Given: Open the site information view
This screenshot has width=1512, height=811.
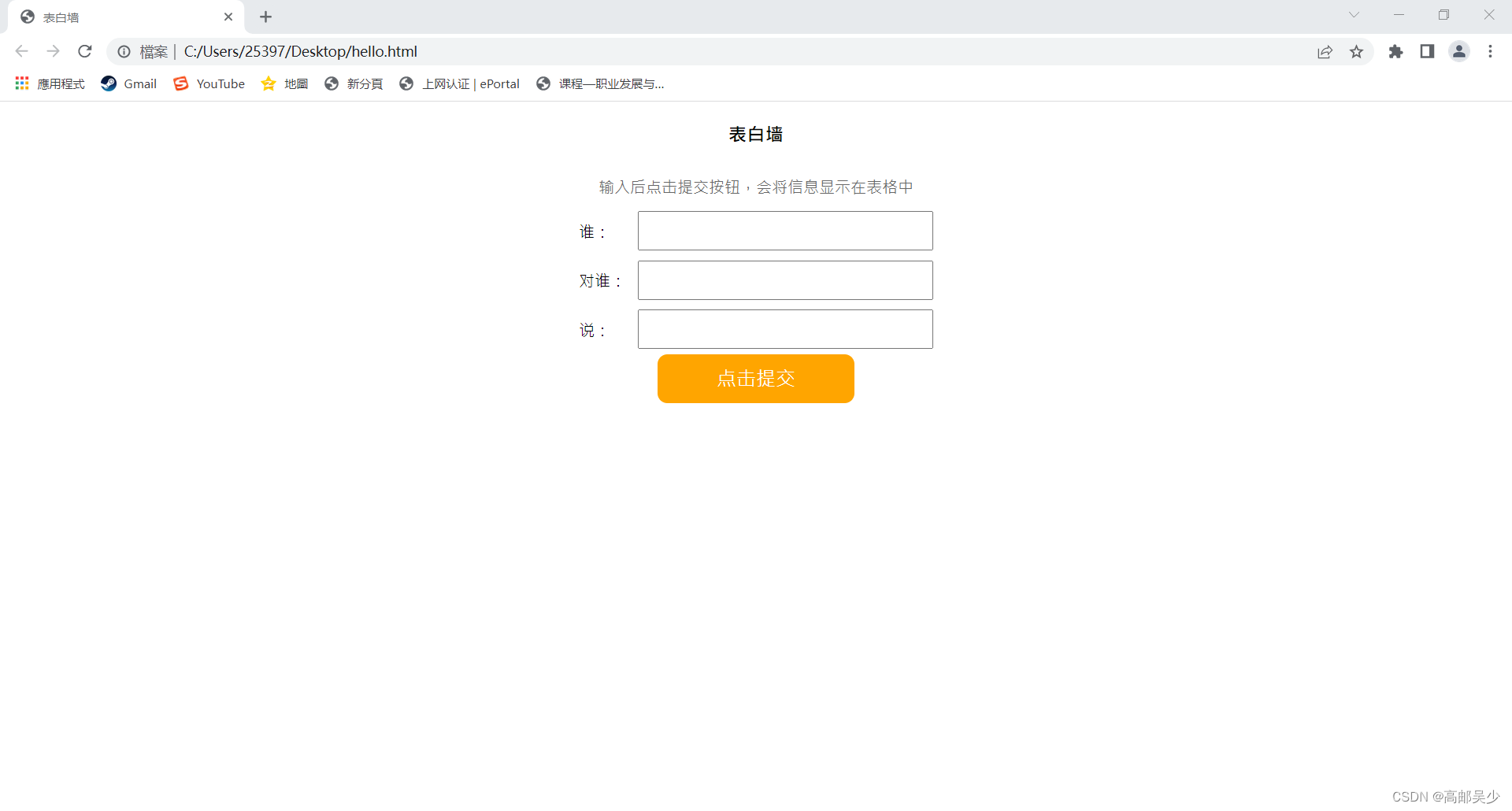Looking at the screenshot, I should click(x=124, y=51).
